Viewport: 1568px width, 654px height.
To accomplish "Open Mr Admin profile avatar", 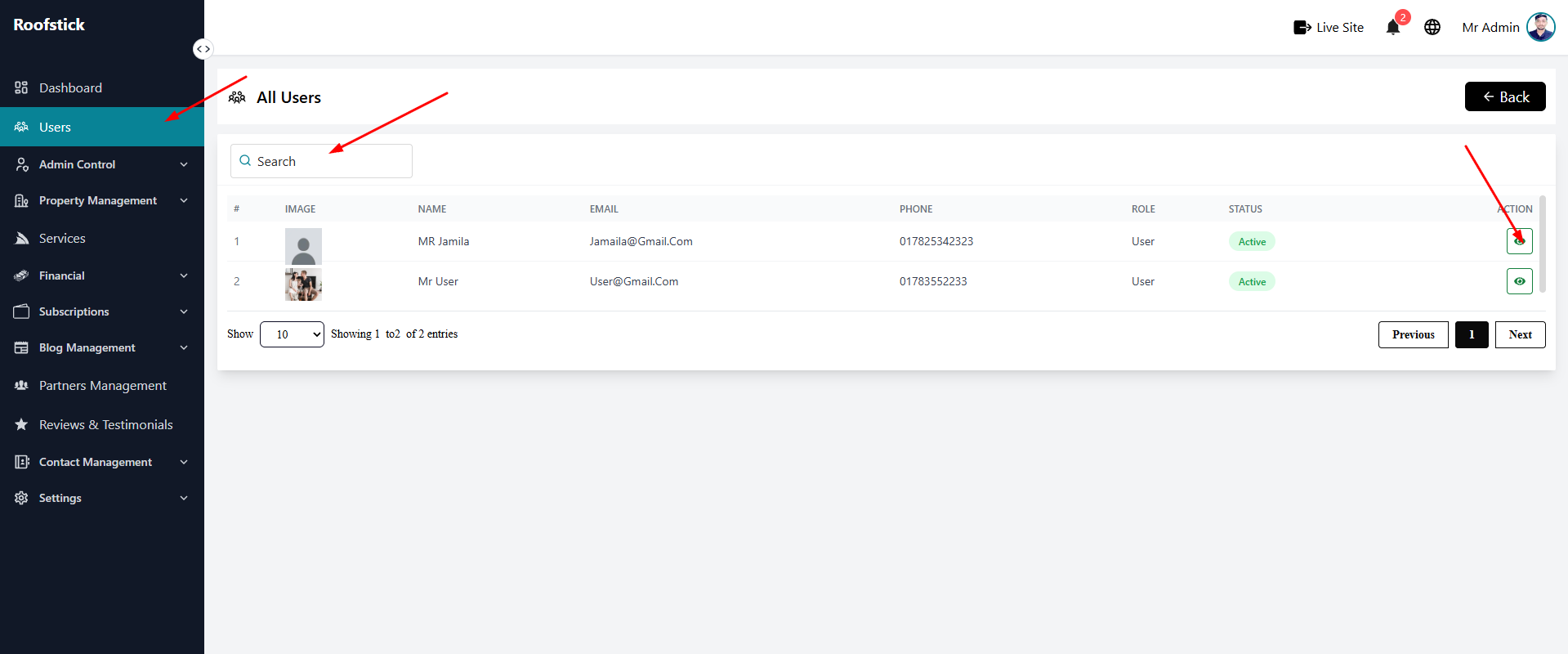I will pyautogui.click(x=1540, y=27).
